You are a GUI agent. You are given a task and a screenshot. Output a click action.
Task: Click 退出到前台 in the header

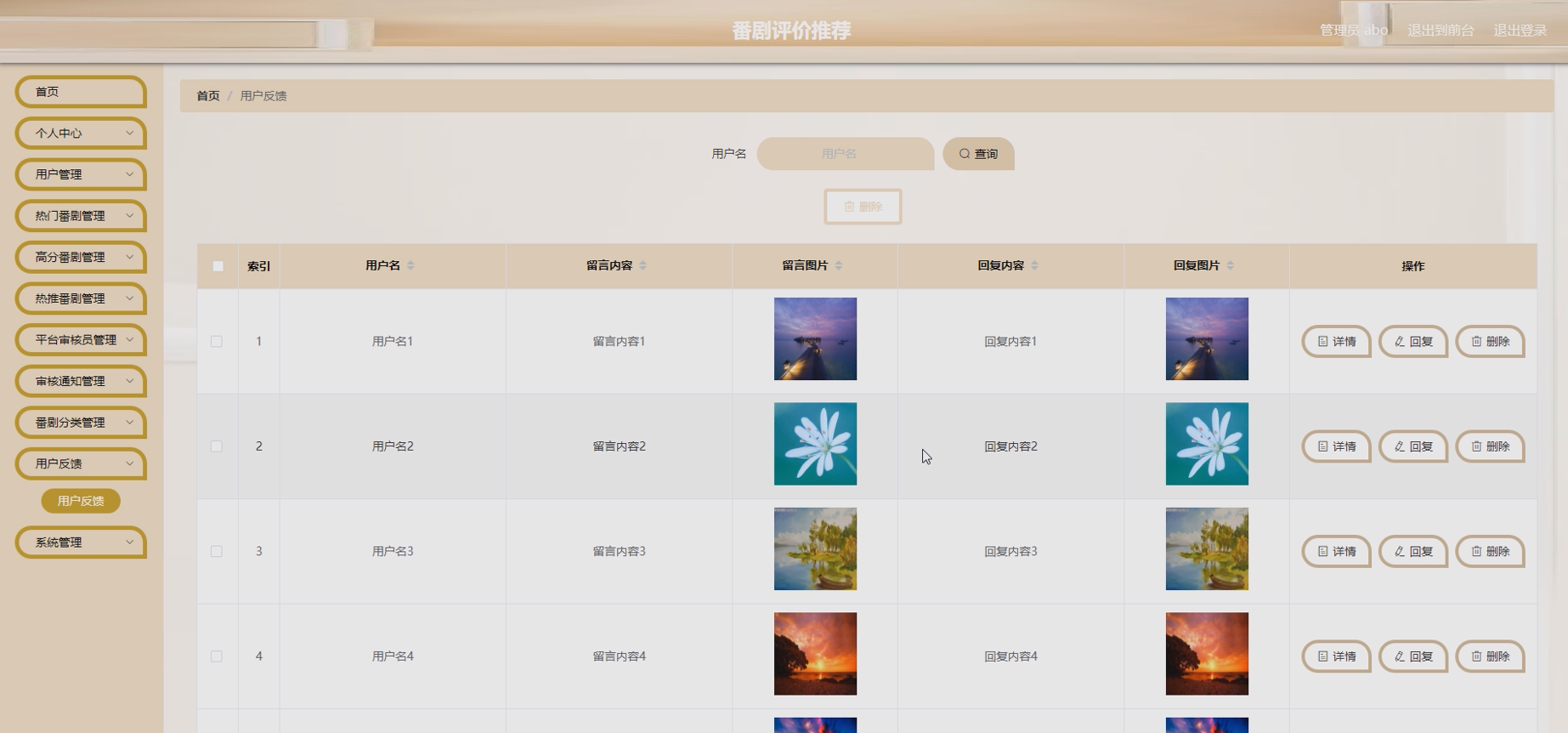tap(1441, 31)
